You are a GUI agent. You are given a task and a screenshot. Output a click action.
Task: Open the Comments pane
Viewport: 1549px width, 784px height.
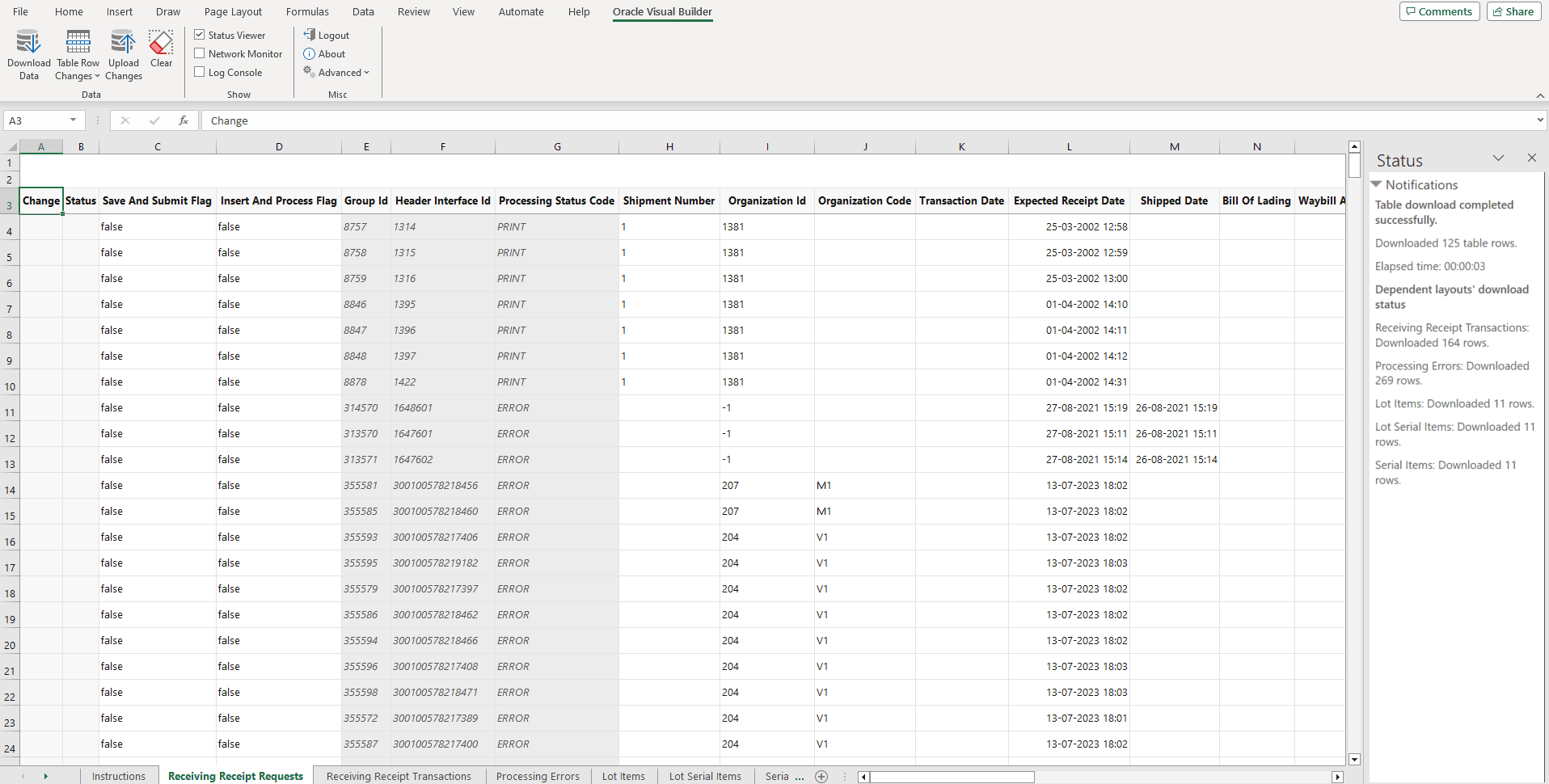pyautogui.click(x=1438, y=11)
